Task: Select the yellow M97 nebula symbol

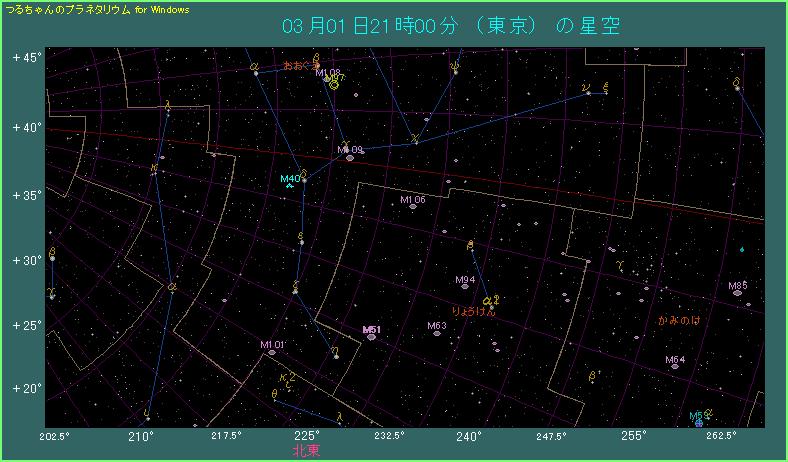Action: (x=334, y=85)
